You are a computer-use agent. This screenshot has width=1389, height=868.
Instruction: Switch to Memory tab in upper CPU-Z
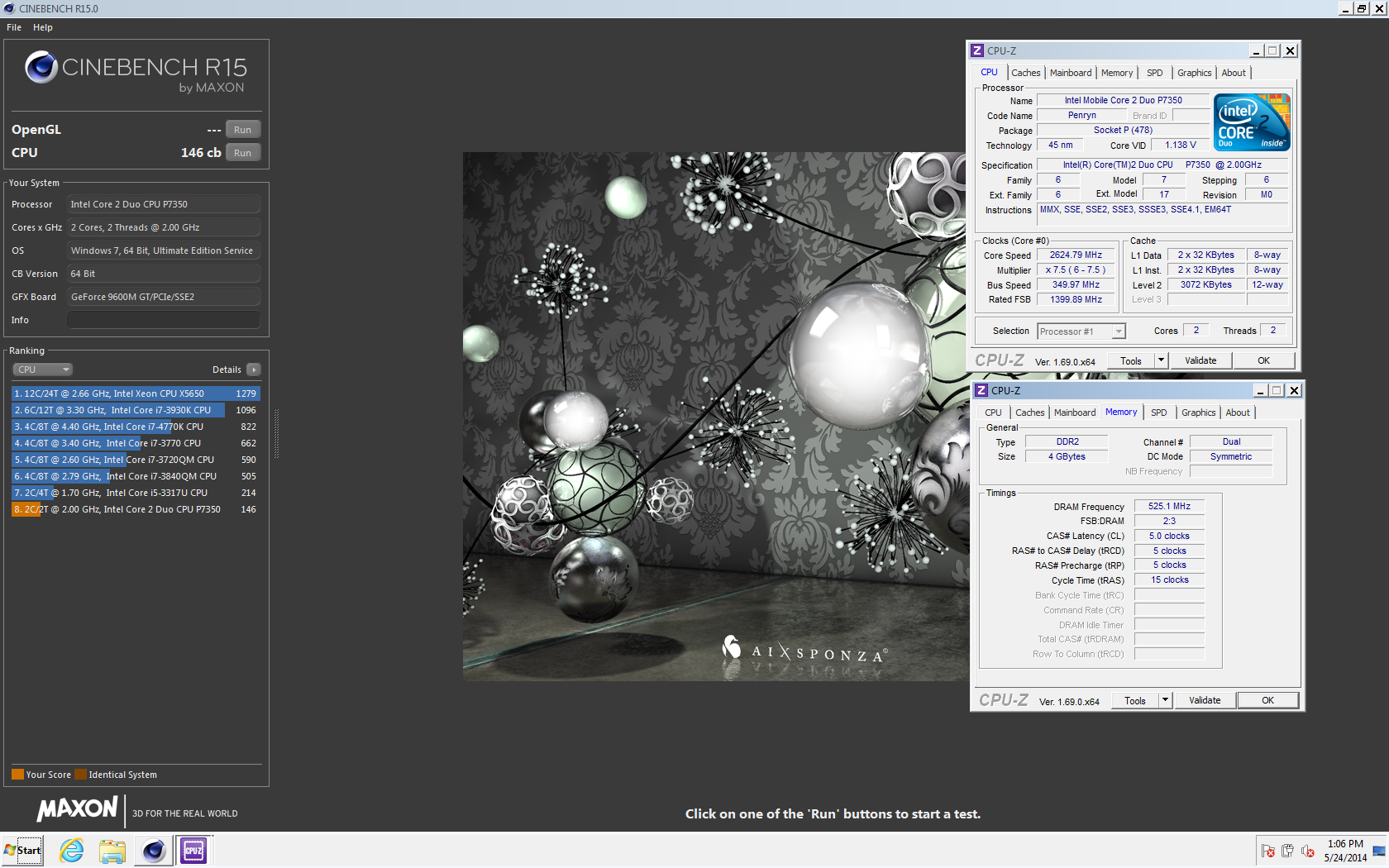point(1117,73)
